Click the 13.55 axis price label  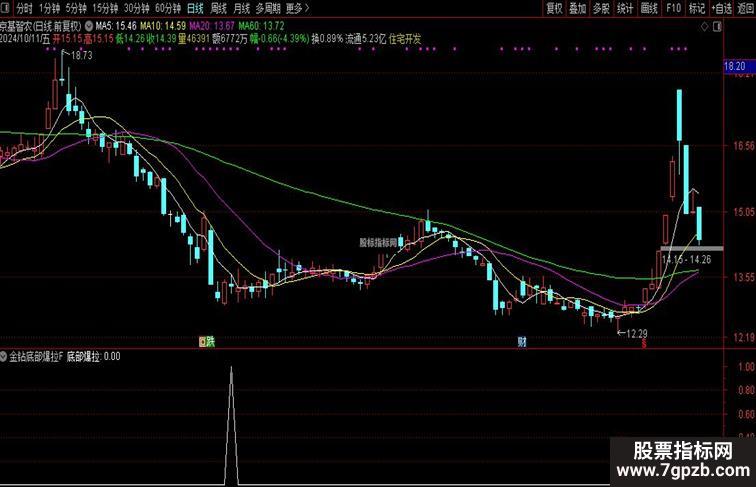pyautogui.click(x=743, y=277)
